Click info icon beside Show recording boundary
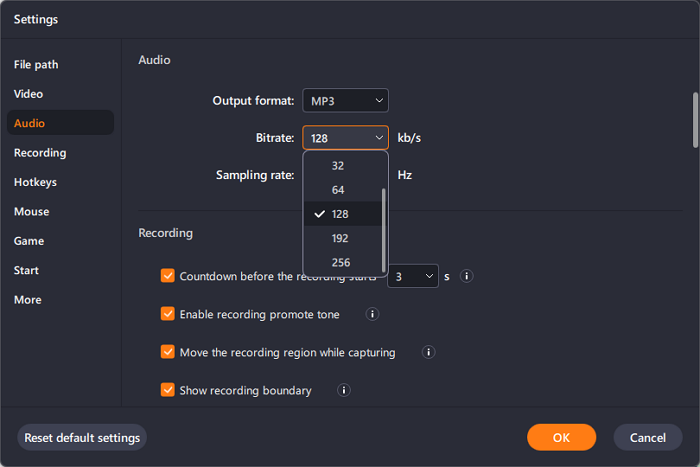The height and width of the screenshot is (467, 700). click(x=344, y=390)
